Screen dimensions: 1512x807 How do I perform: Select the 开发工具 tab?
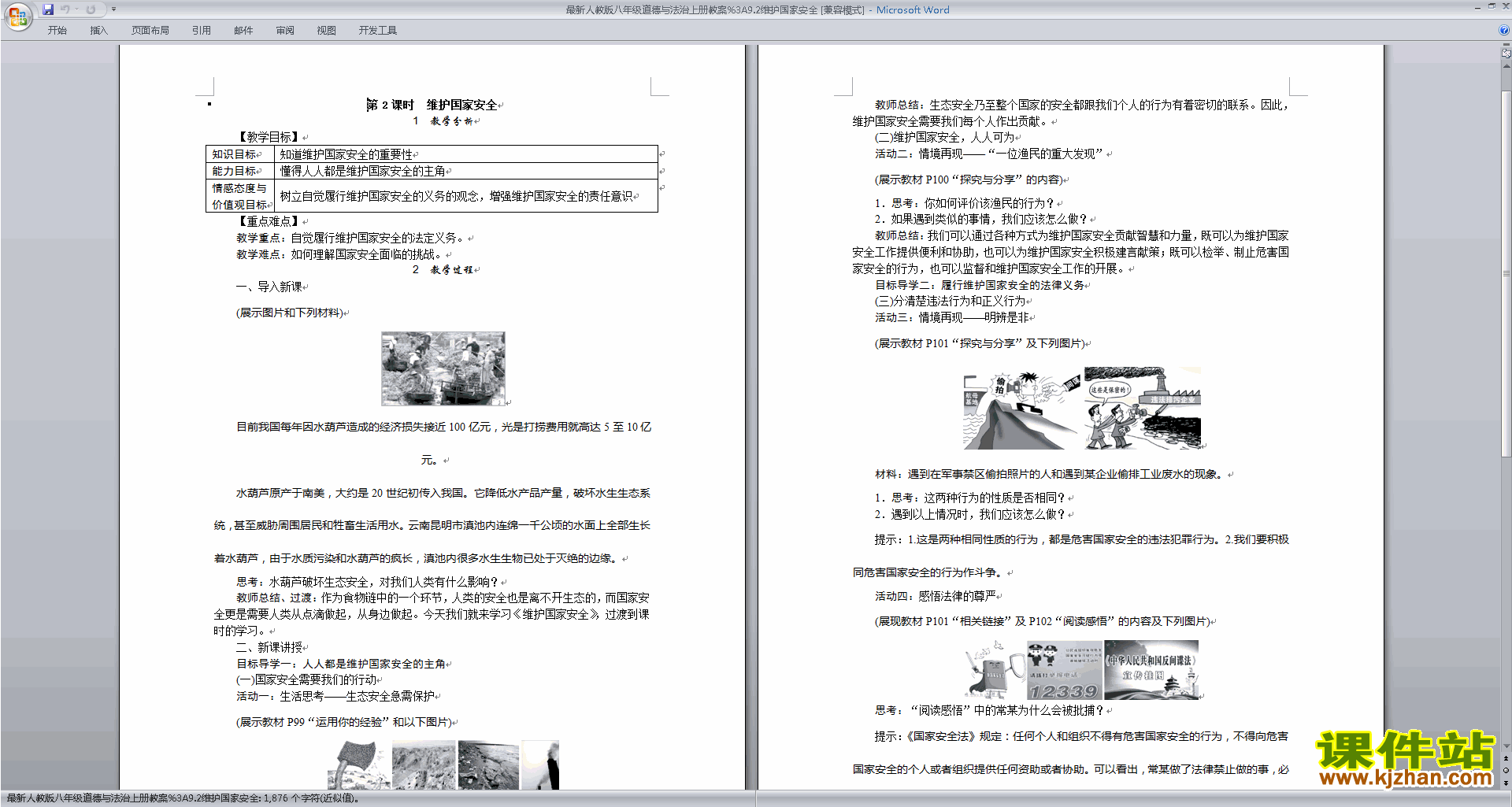pos(378,31)
